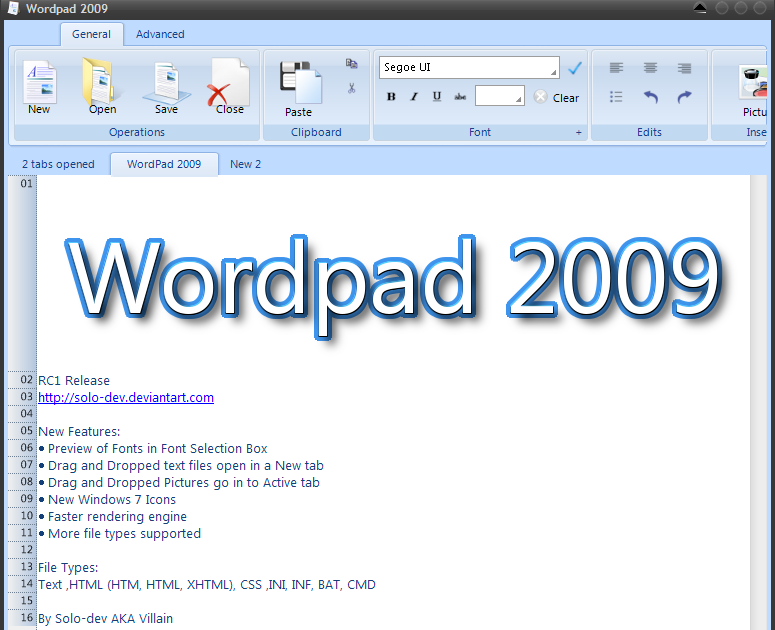This screenshot has width=775, height=630.
Task: Insert a bulleted list
Action: click(x=616, y=96)
